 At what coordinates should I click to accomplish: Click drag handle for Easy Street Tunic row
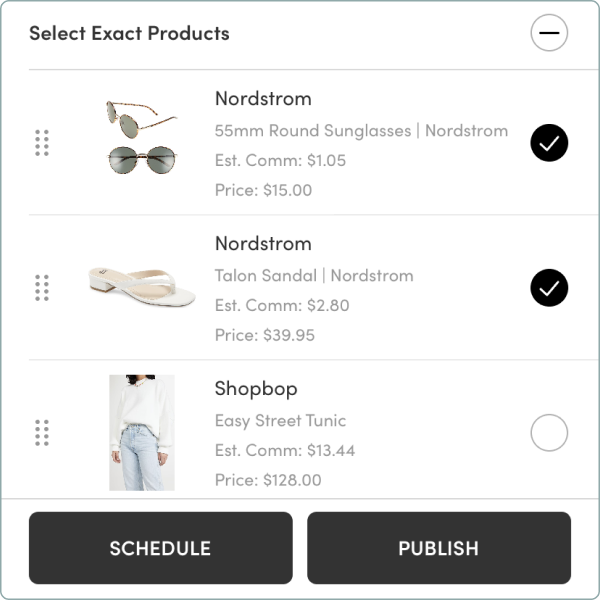click(42, 433)
